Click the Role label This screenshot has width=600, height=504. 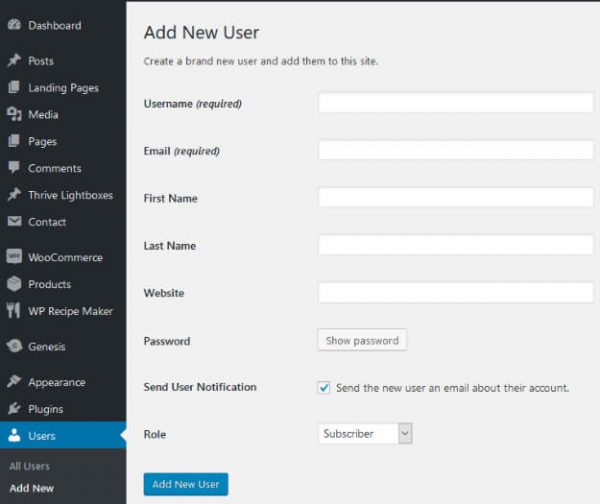point(155,434)
